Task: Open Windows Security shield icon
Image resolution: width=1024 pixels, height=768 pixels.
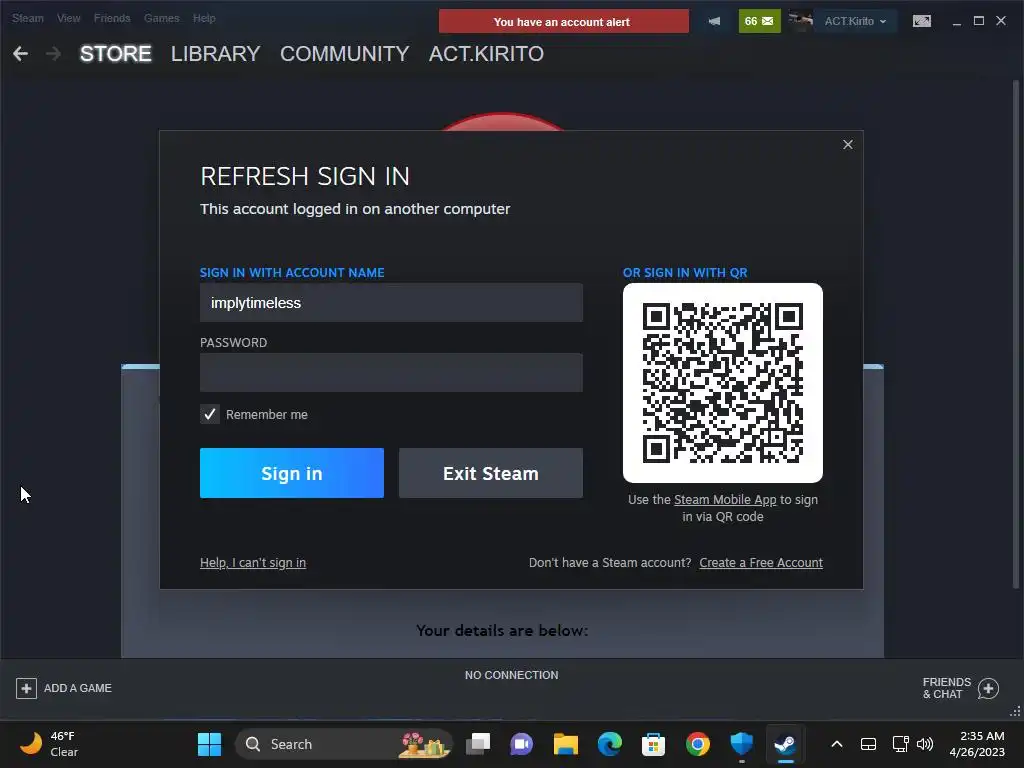Action: click(741, 744)
